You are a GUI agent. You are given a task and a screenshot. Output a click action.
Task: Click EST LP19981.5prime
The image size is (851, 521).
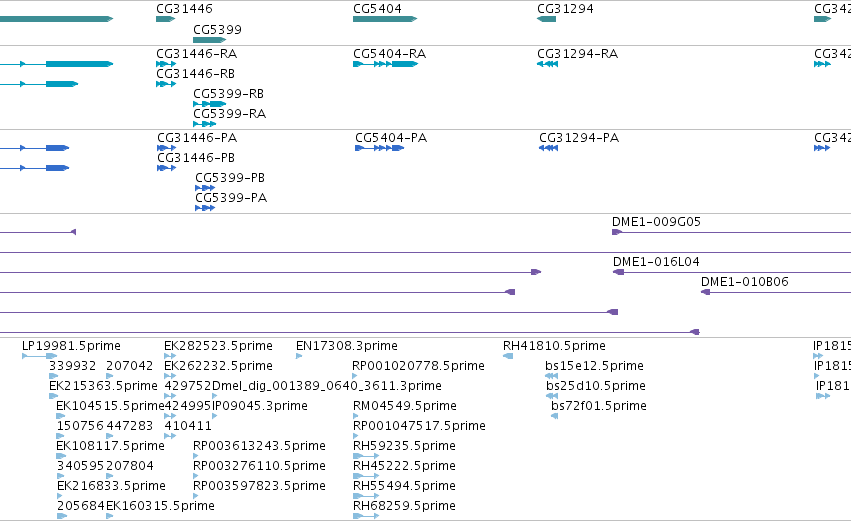71,346
